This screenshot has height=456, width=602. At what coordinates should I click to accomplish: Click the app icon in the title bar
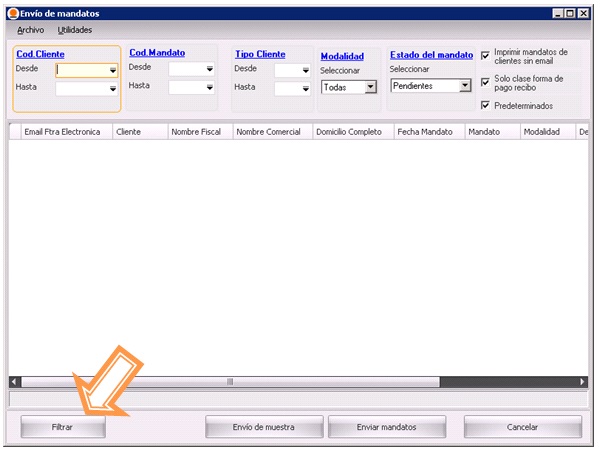(12, 13)
